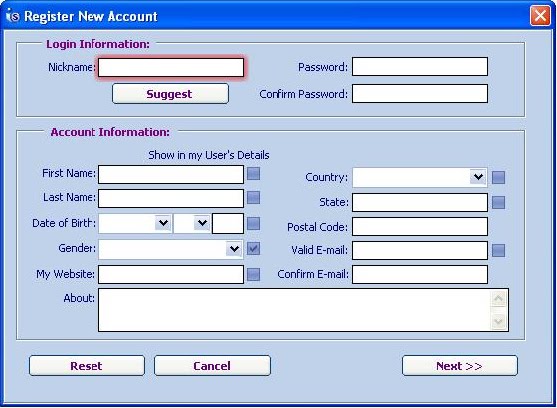Screen dimensions: 557x408
Task: Toggle show State in details checkbox
Action: point(498,202)
